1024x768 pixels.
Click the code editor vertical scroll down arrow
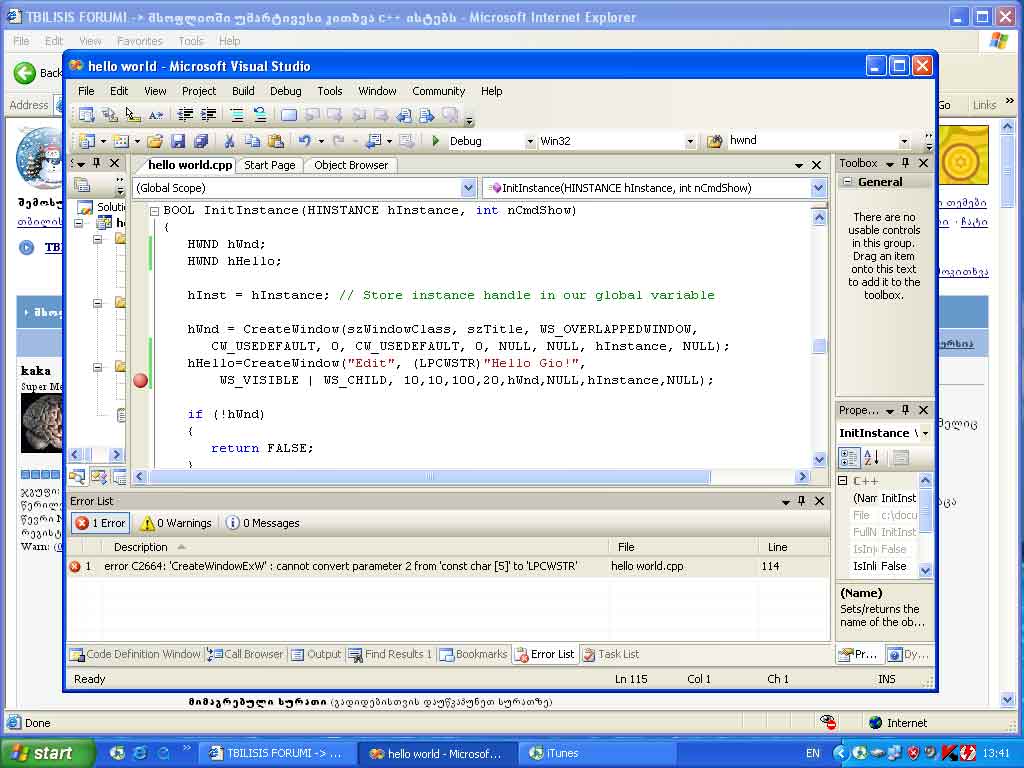tap(820, 460)
